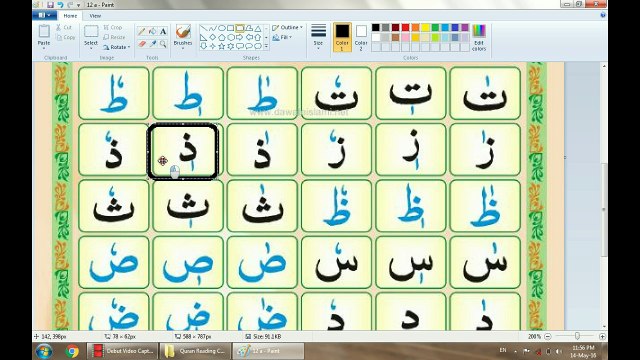Choose the Cloud callout shape

tap(258, 47)
